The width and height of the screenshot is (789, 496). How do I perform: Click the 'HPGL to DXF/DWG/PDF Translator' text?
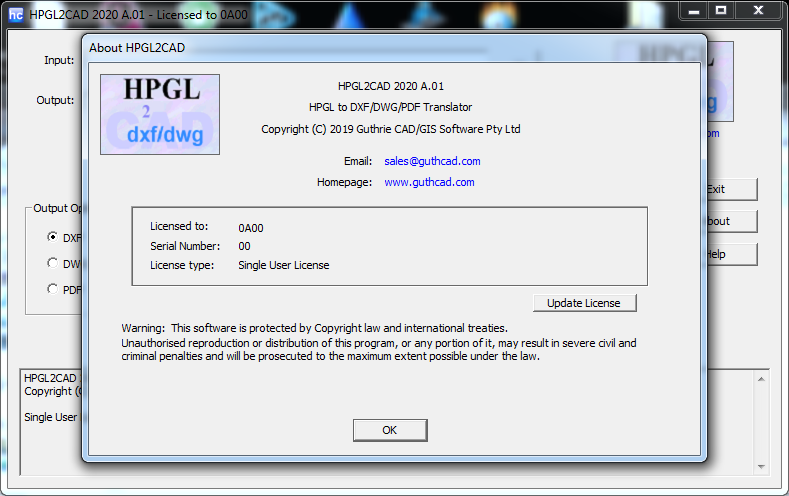pyautogui.click(x=390, y=107)
